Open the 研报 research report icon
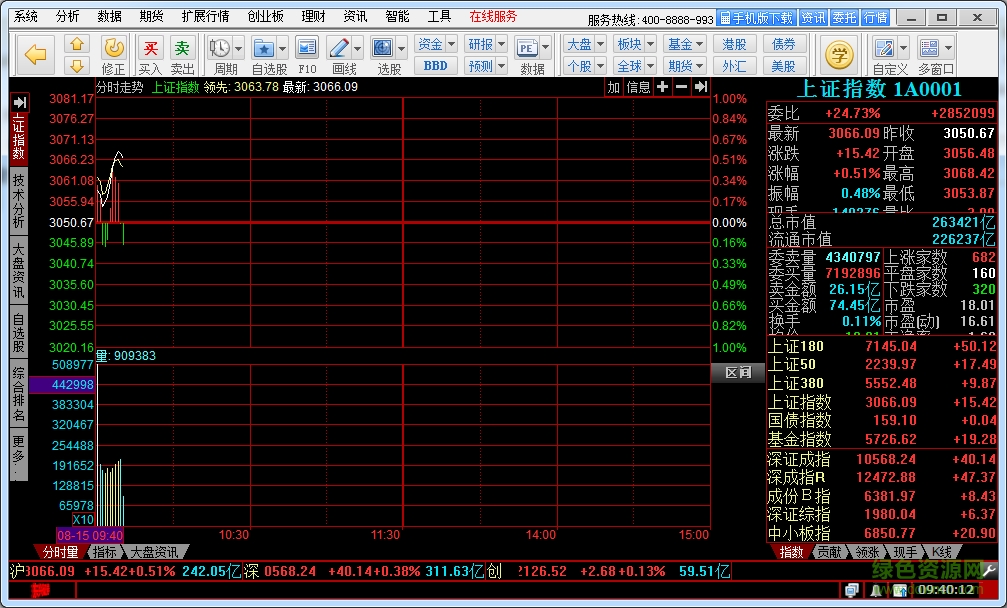 pyautogui.click(x=480, y=43)
